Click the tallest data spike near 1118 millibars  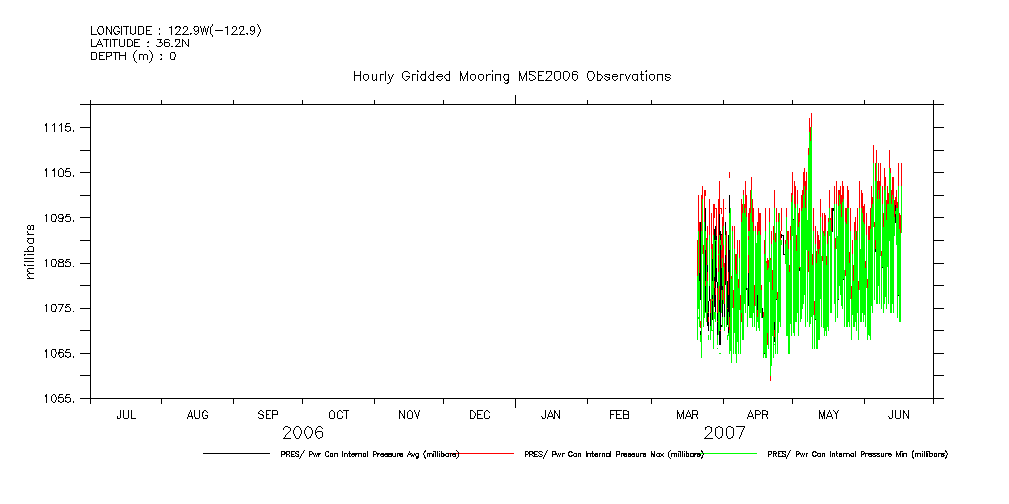(x=810, y=116)
